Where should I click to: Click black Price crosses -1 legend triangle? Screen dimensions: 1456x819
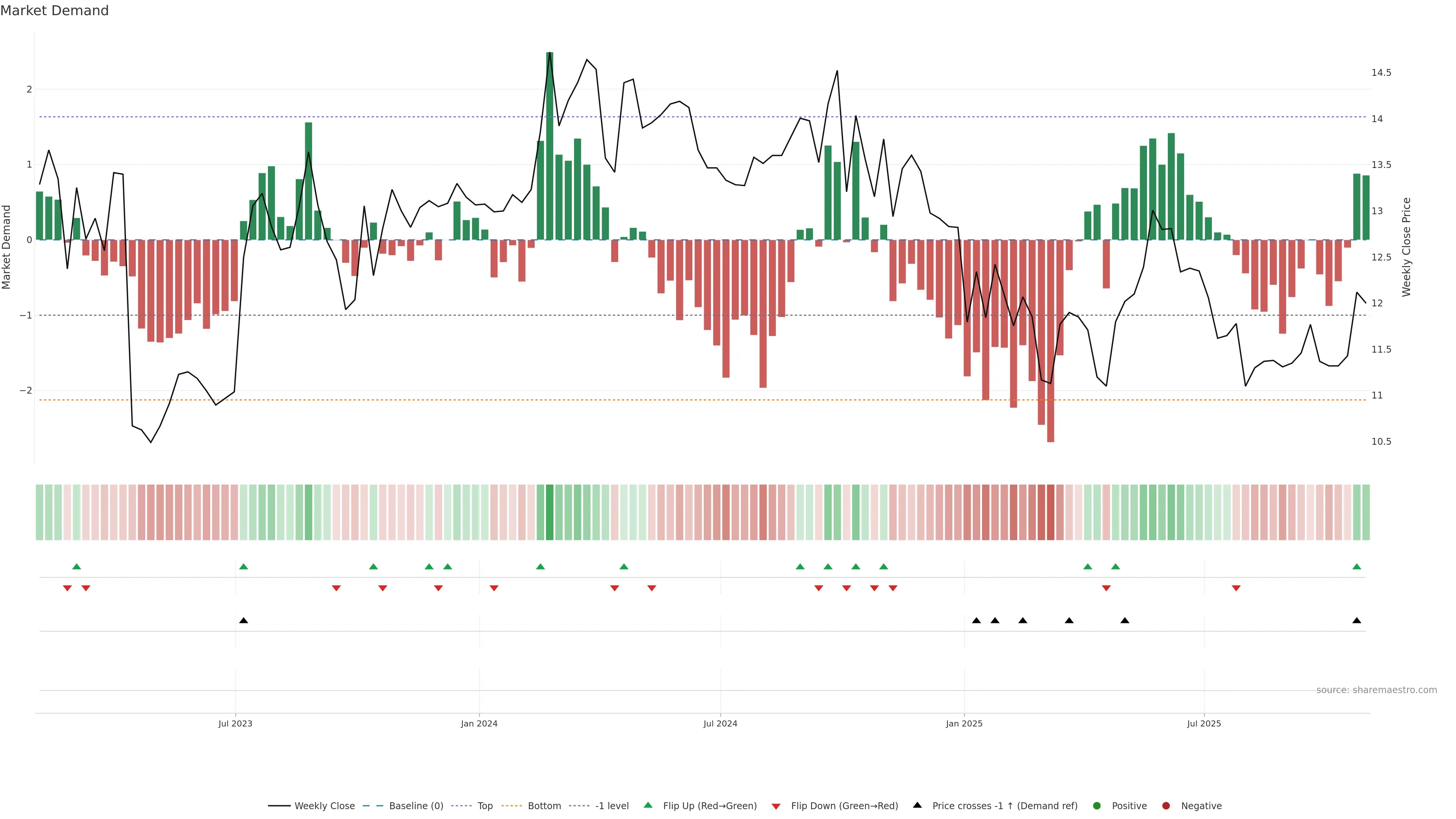917,805
